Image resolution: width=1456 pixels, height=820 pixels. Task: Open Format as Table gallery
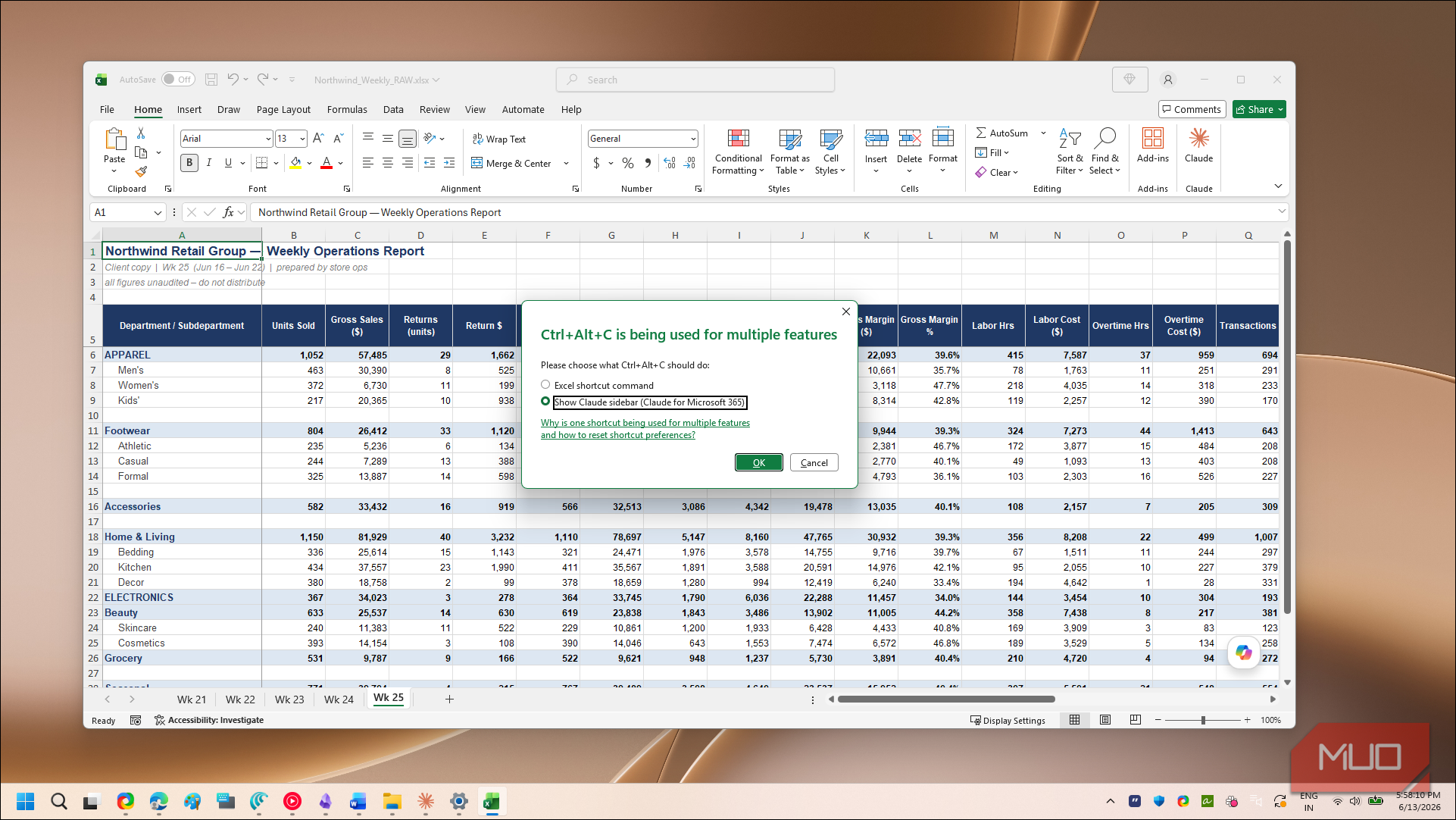(x=789, y=152)
